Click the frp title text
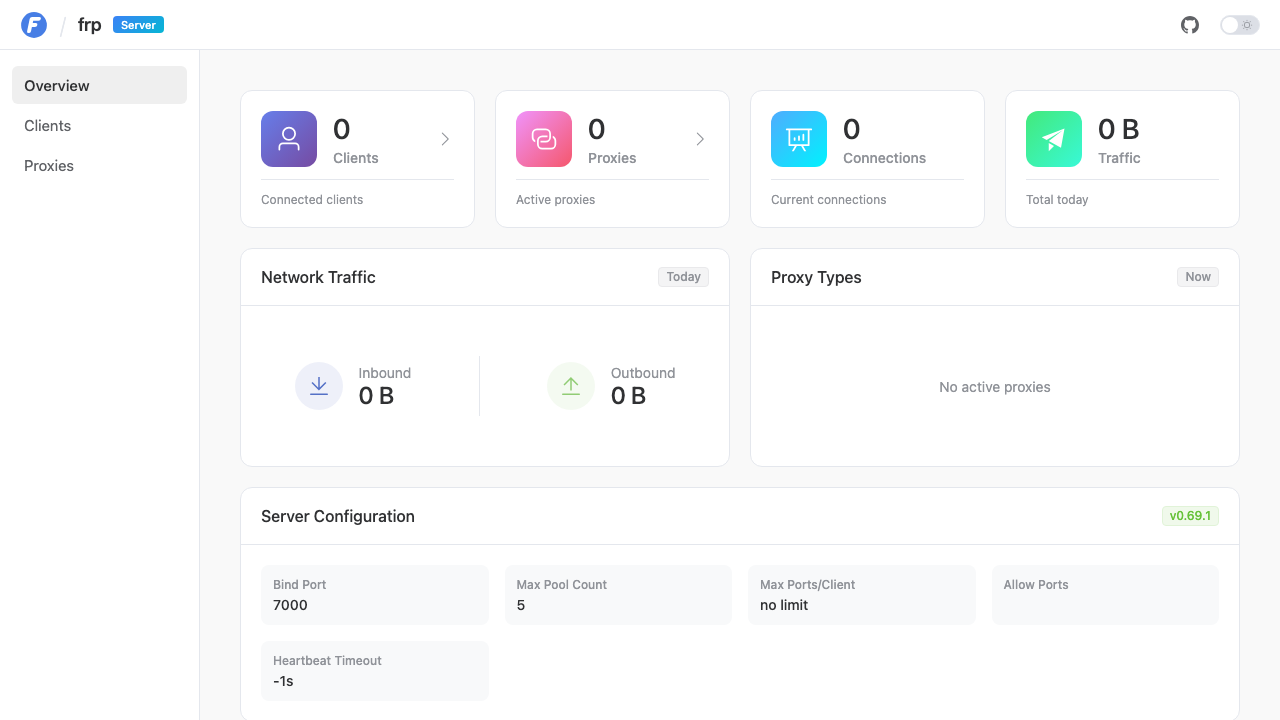 89,25
